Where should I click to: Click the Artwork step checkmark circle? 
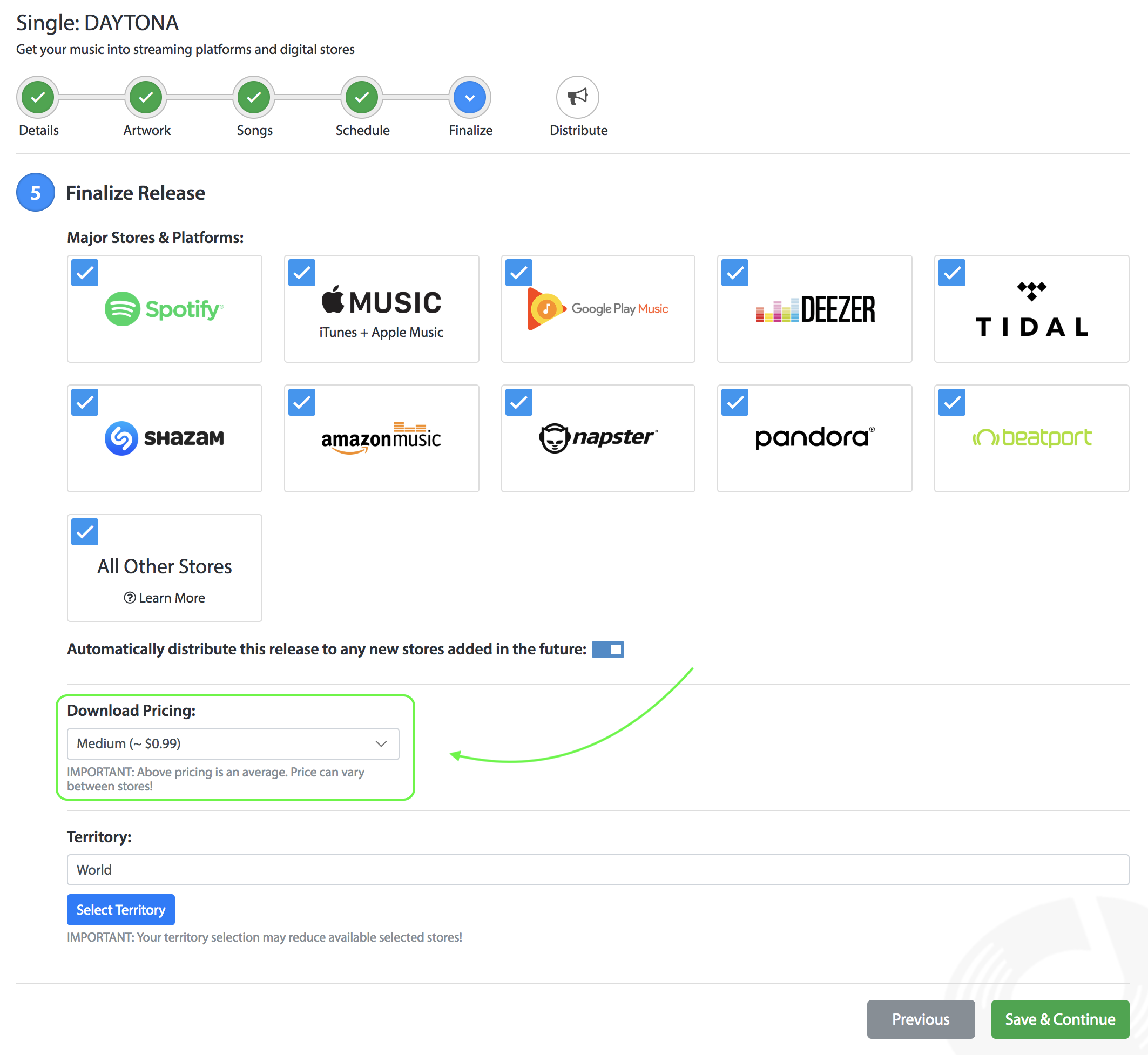pos(146,97)
